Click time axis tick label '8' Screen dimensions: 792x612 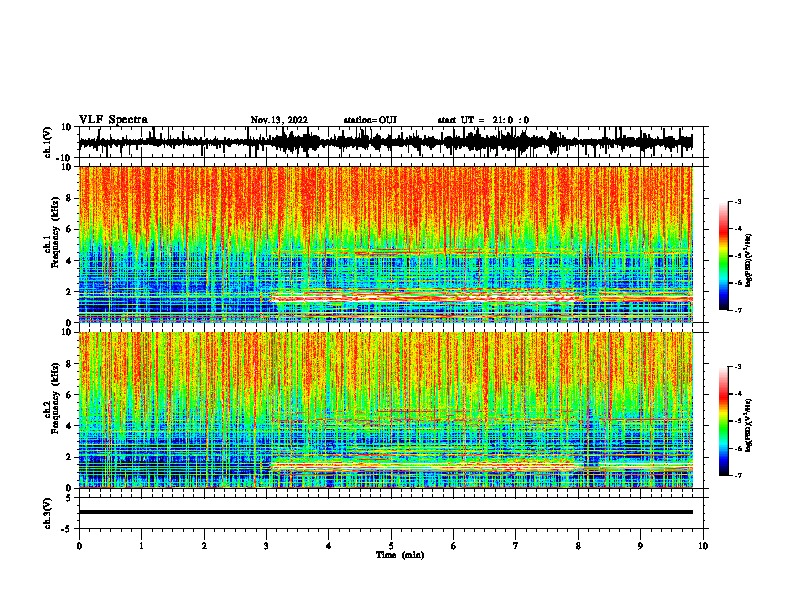click(578, 546)
